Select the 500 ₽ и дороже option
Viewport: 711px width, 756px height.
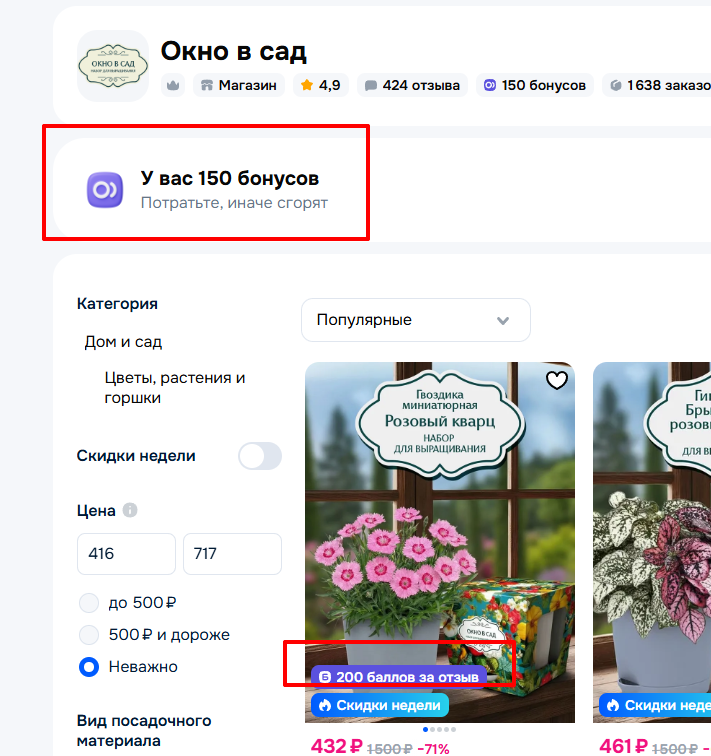click(90, 635)
